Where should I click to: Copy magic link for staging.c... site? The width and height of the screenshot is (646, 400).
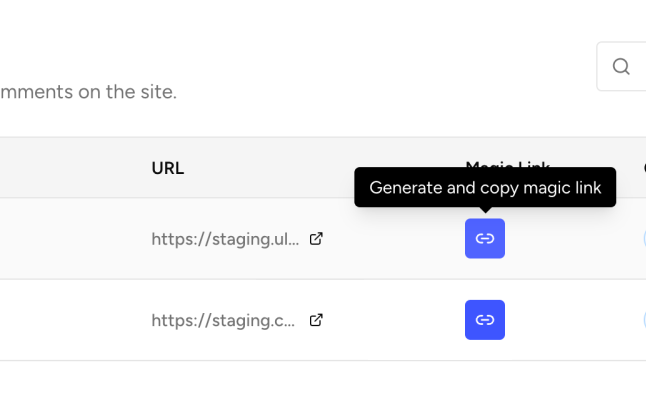click(485, 320)
